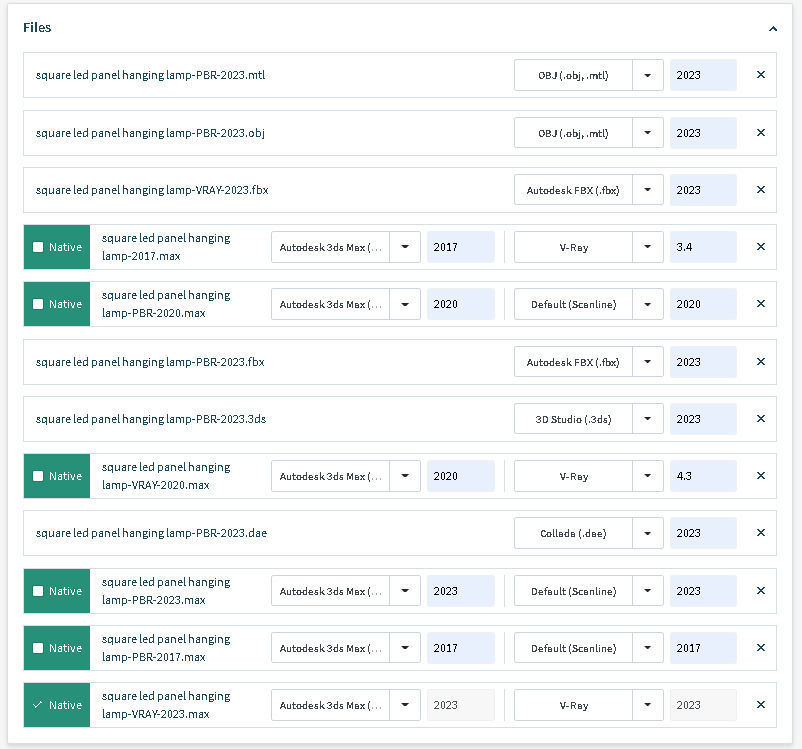Image resolution: width=802 pixels, height=749 pixels.
Task: Enable Native checkbox for PBR-2020.max
Action: (38, 304)
